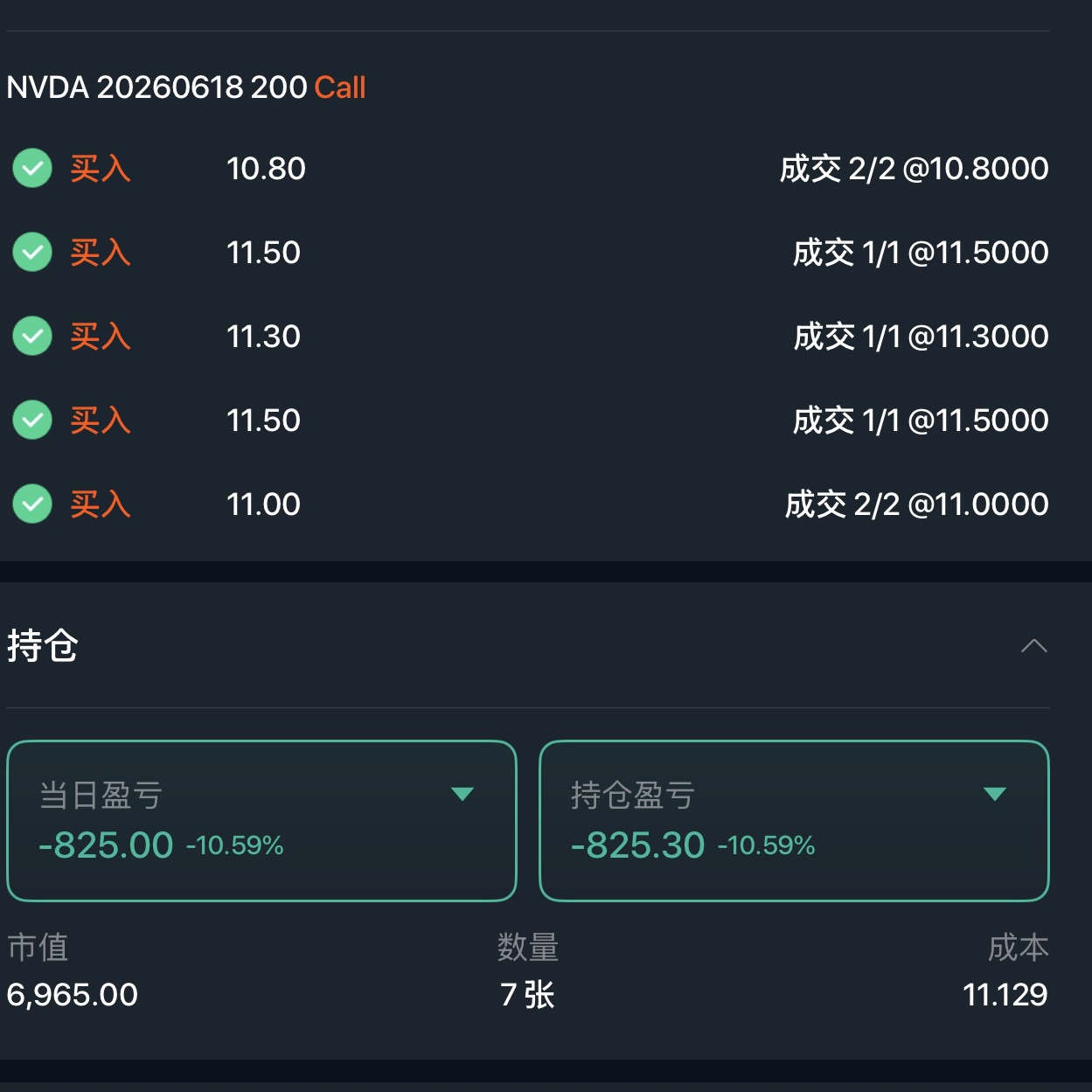Open the 当日盈亏 dropdown arrow
This screenshot has width=1092, height=1092.
pyautogui.click(x=462, y=794)
